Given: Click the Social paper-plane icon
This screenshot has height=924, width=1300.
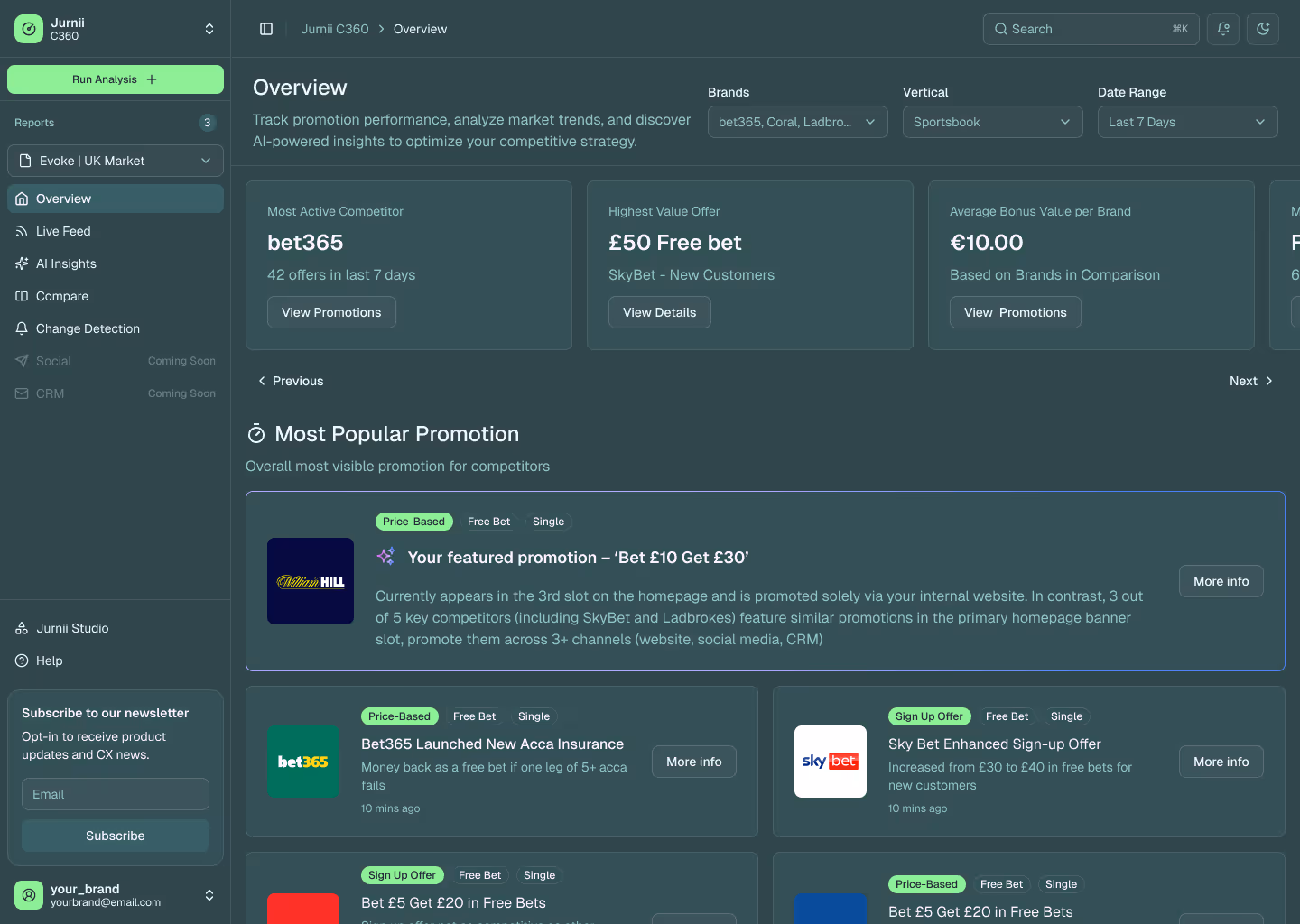Looking at the screenshot, I should click(22, 361).
